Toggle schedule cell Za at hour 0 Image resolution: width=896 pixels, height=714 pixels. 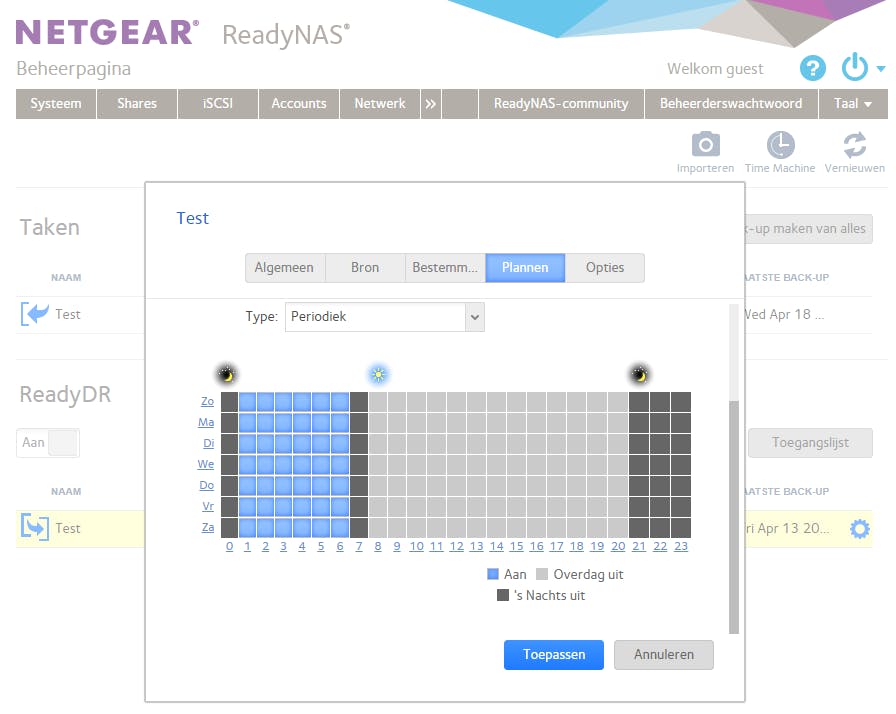pos(229,528)
